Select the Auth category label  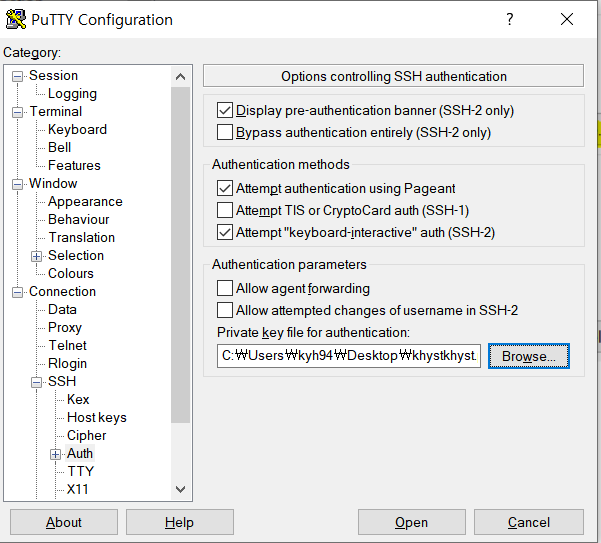[x=80, y=453]
